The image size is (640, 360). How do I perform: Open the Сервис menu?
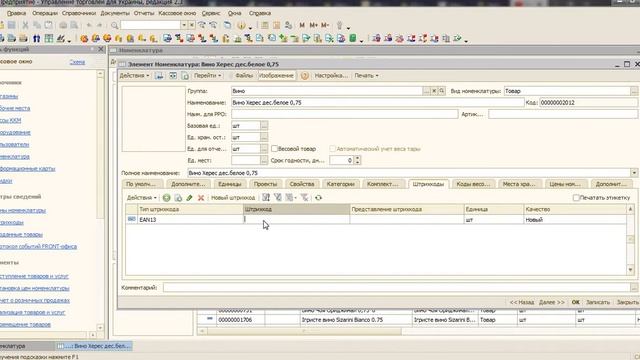pos(211,13)
